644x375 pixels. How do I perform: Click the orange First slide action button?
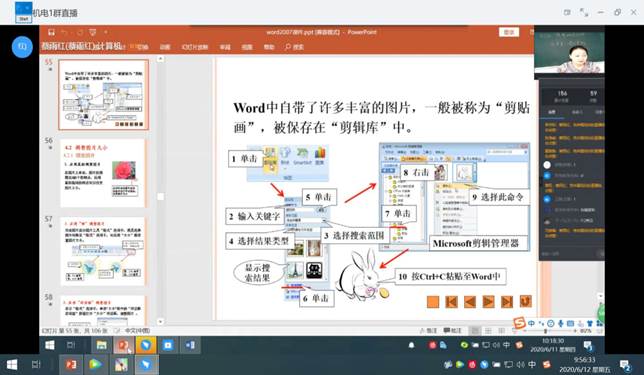[x=451, y=302]
